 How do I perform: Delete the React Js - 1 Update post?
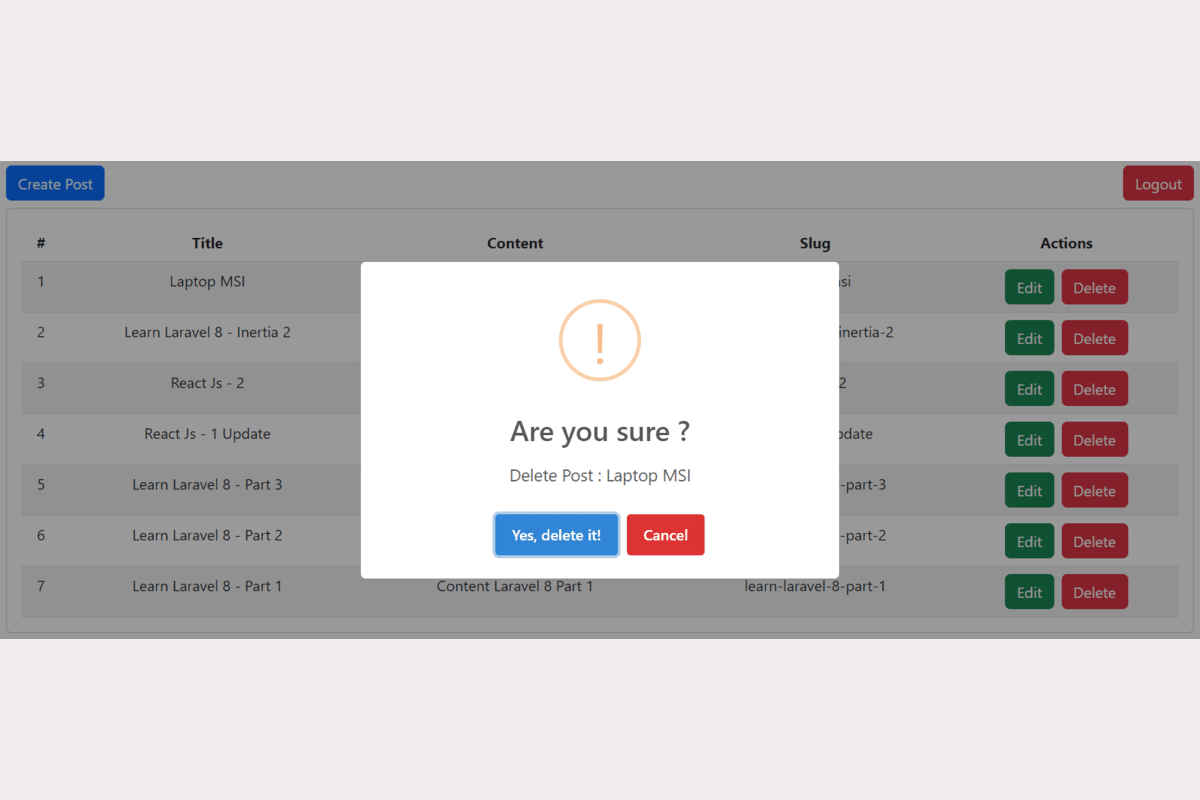[1094, 440]
